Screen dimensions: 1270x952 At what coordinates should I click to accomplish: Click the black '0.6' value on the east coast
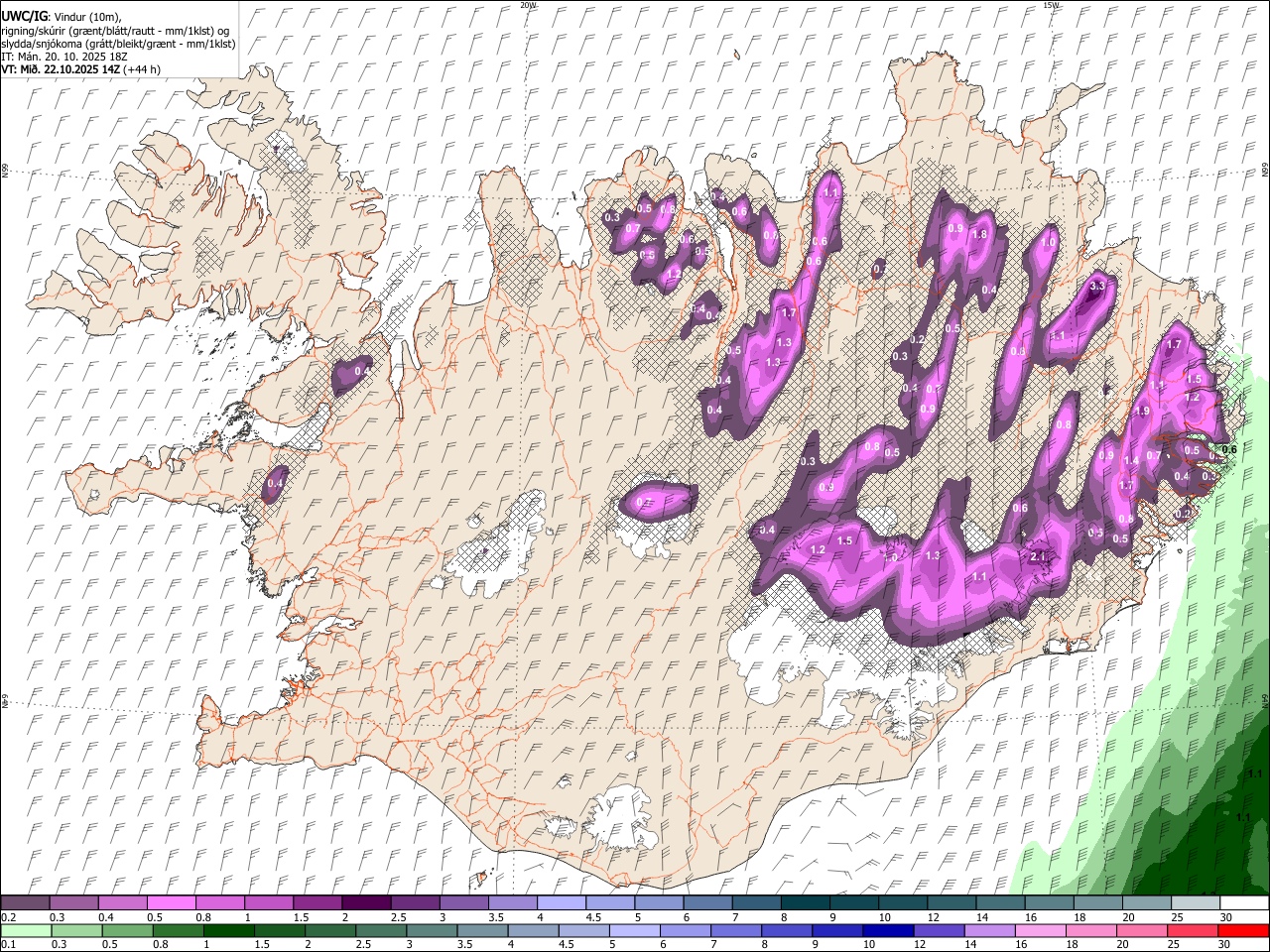1229,449
